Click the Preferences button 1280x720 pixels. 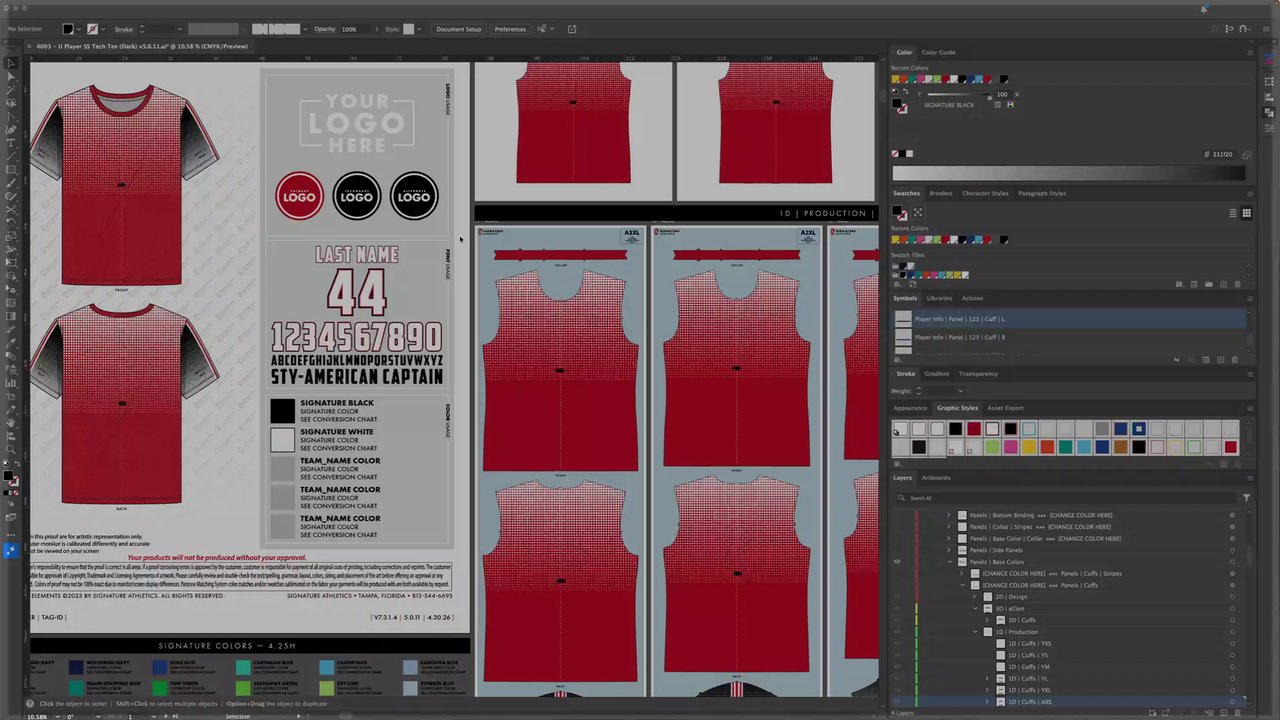point(510,29)
